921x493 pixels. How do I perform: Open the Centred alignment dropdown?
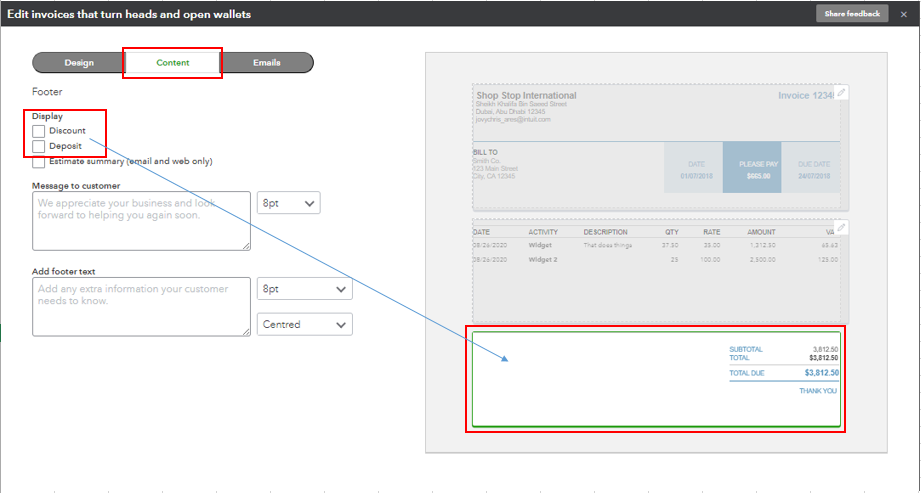(305, 324)
